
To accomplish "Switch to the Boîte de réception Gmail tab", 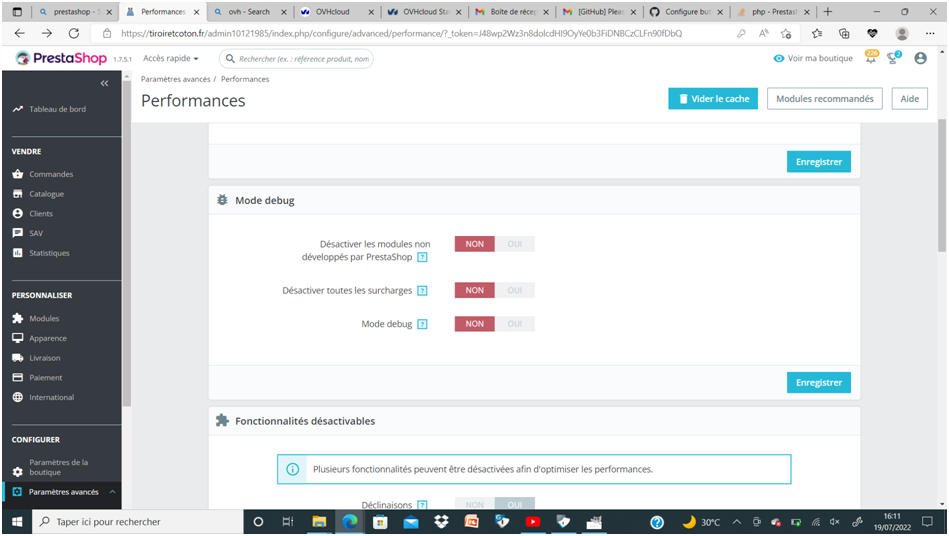I will pos(512,11).
